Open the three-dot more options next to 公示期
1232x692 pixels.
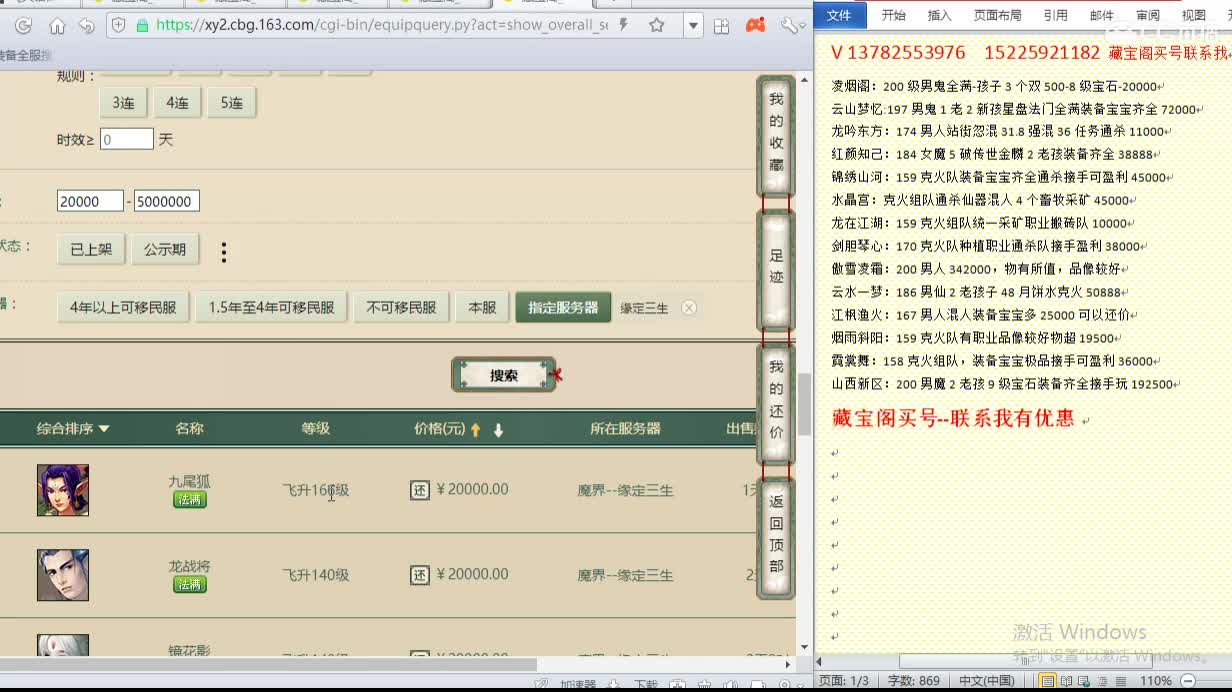[x=224, y=252]
